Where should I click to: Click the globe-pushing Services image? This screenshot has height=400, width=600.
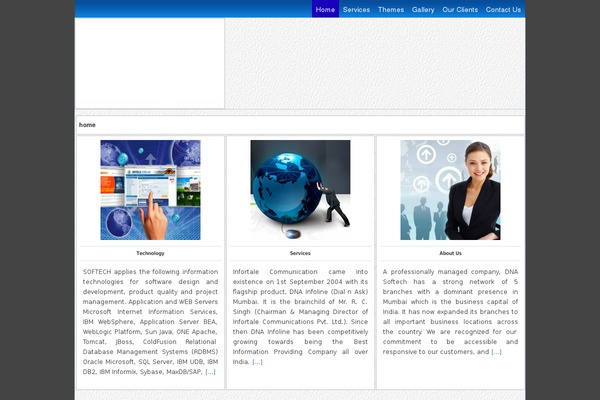coord(300,190)
